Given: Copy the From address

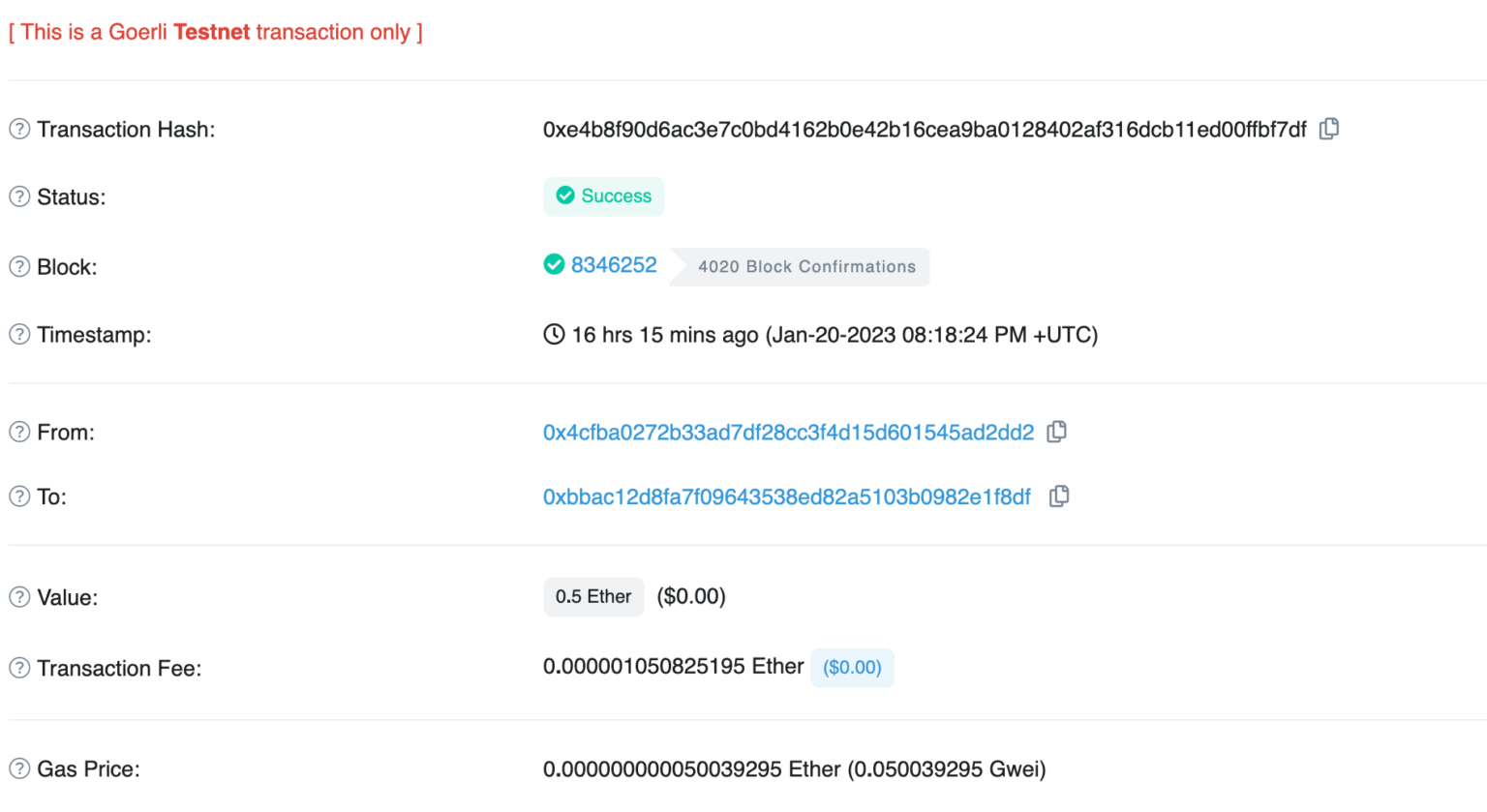Looking at the screenshot, I should (x=1057, y=433).
